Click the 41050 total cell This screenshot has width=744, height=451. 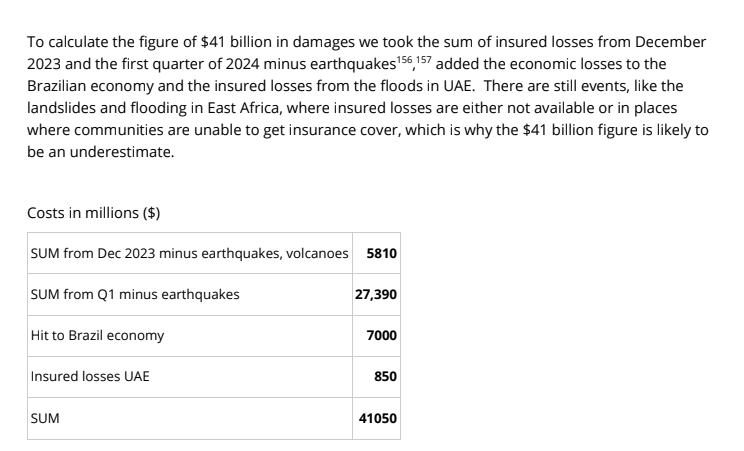pos(379,419)
